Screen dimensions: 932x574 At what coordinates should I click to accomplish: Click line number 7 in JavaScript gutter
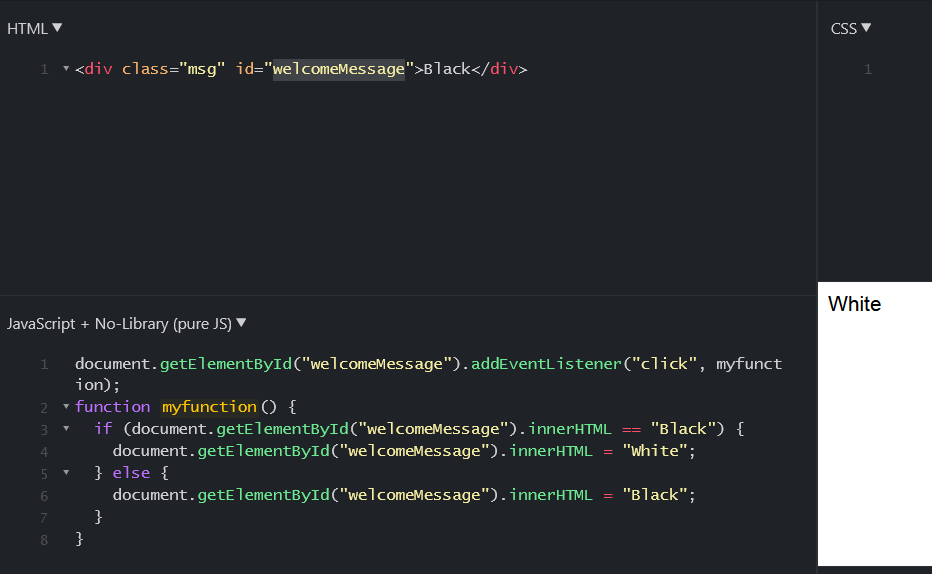(x=44, y=518)
